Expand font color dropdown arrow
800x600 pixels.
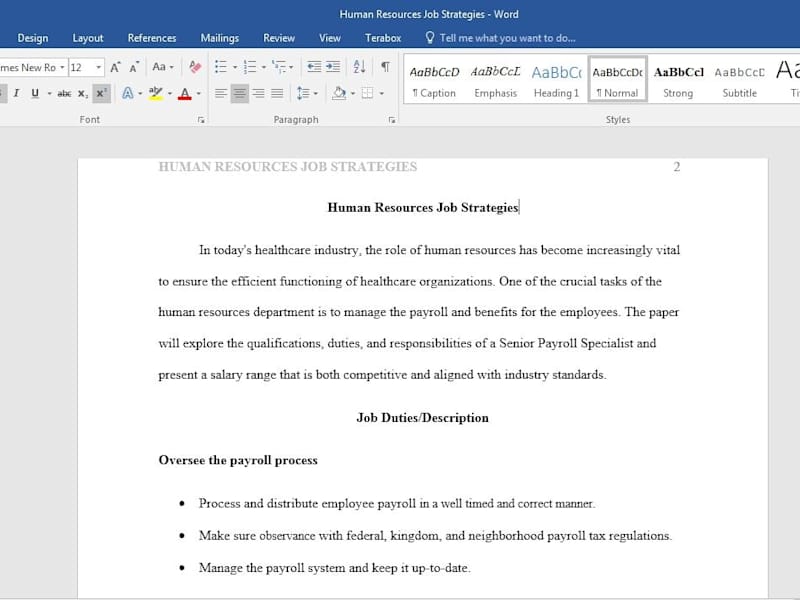pos(198,94)
